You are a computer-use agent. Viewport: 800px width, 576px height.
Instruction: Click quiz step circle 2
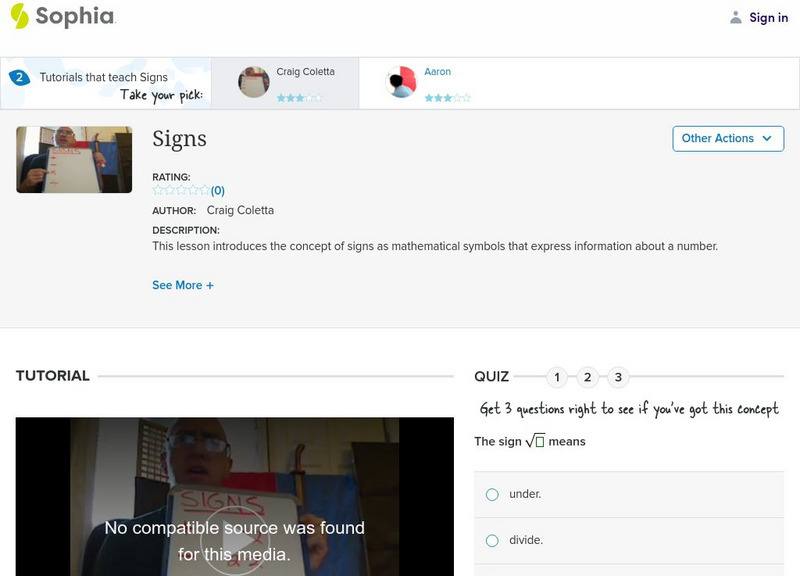click(x=588, y=378)
